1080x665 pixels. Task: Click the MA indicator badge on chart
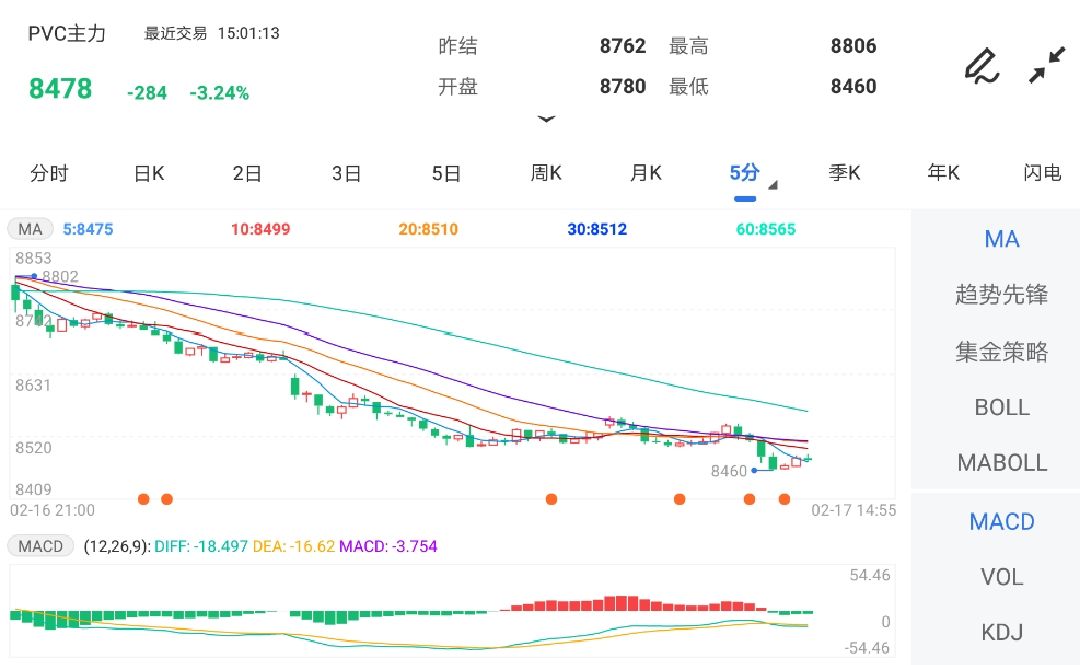[x=29, y=229]
